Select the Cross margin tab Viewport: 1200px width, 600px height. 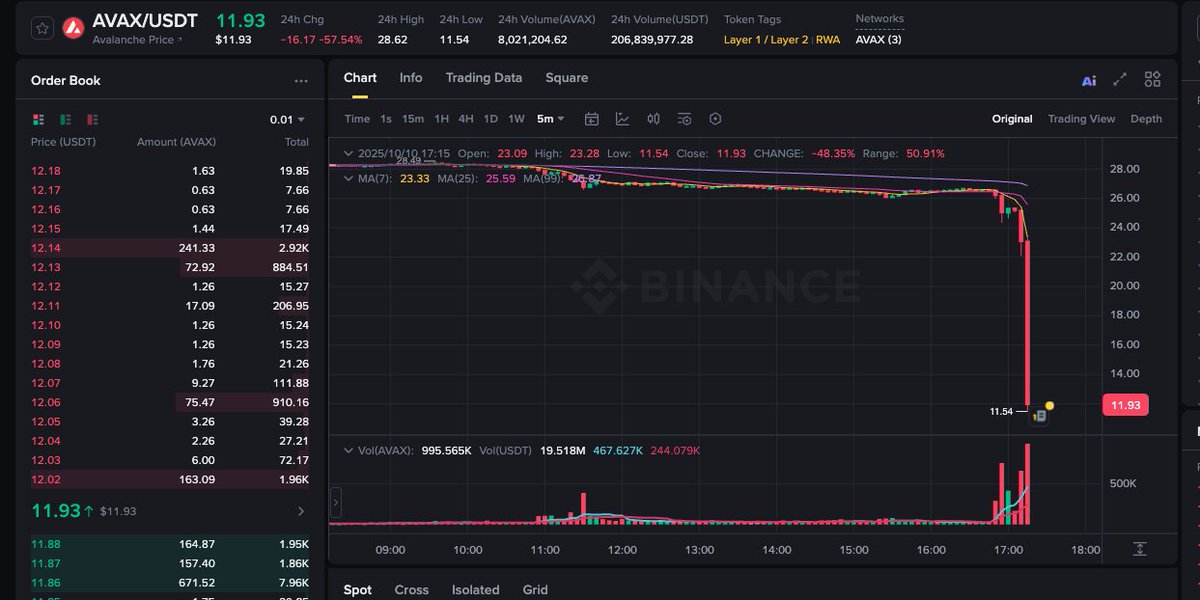pyautogui.click(x=411, y=590)
